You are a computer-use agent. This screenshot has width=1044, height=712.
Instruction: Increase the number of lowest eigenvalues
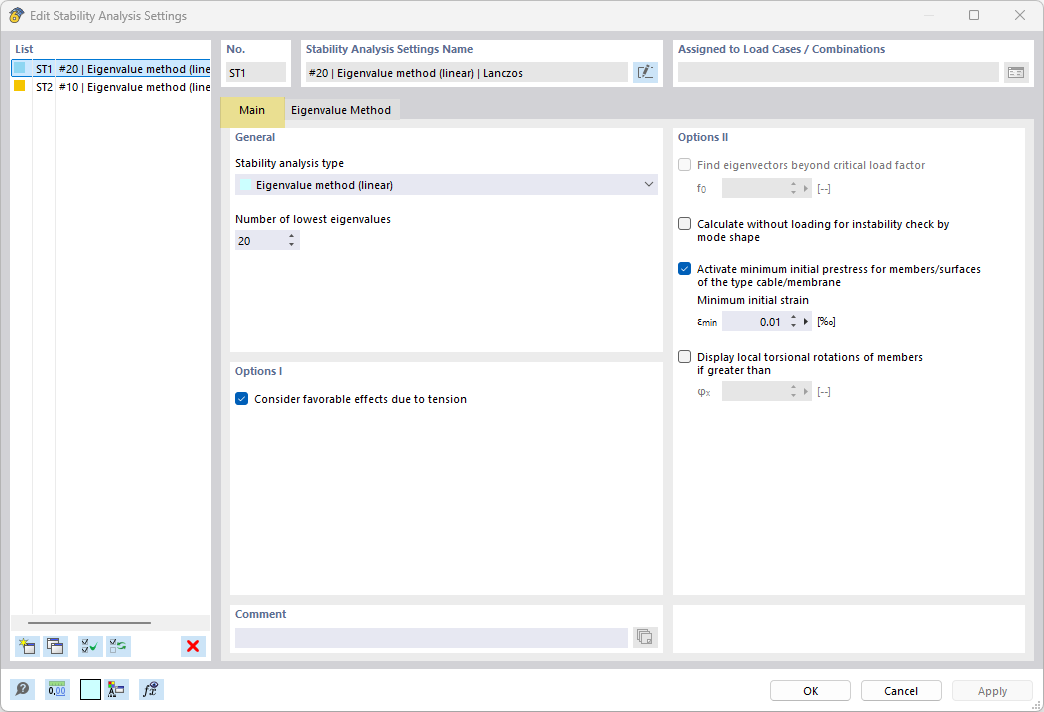(292, 236)
